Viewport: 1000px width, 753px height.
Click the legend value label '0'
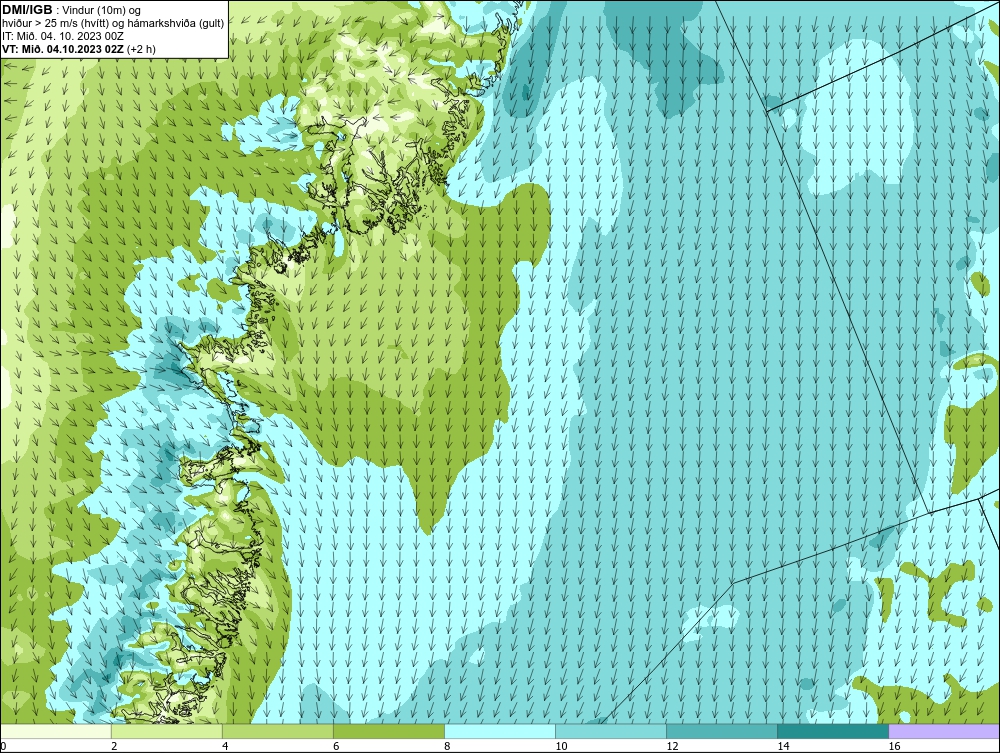[4, 746]
